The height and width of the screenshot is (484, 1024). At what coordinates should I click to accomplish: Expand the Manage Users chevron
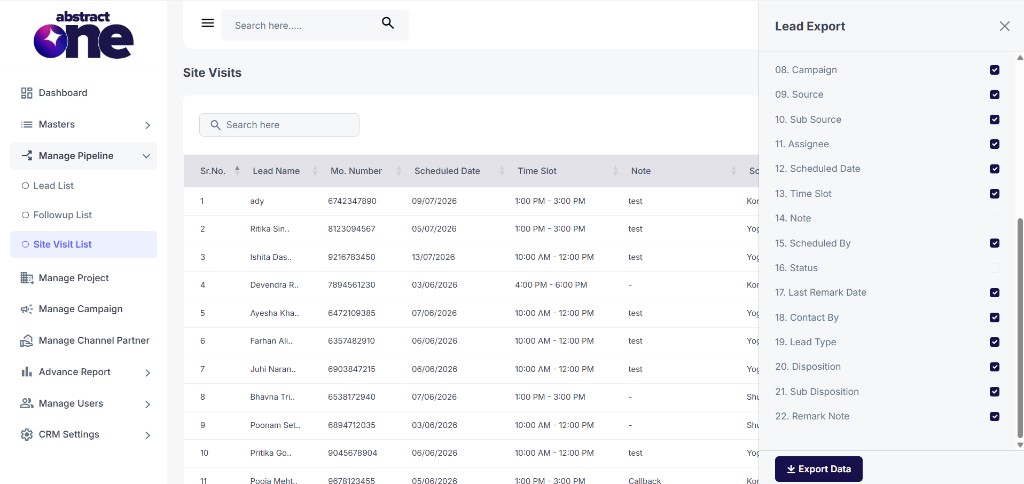point(148,404)
